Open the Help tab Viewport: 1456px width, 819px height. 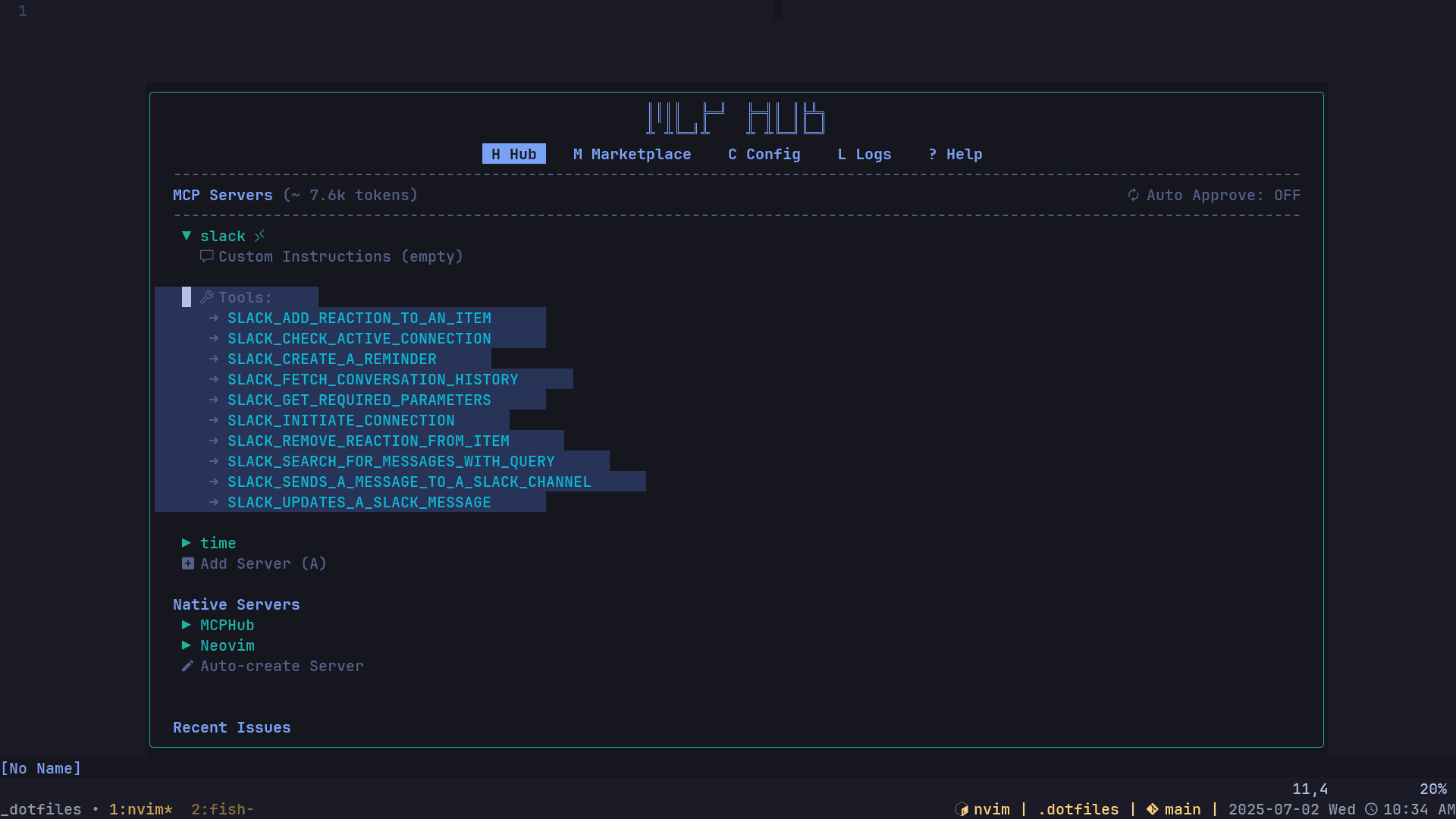tap(955, 154)
